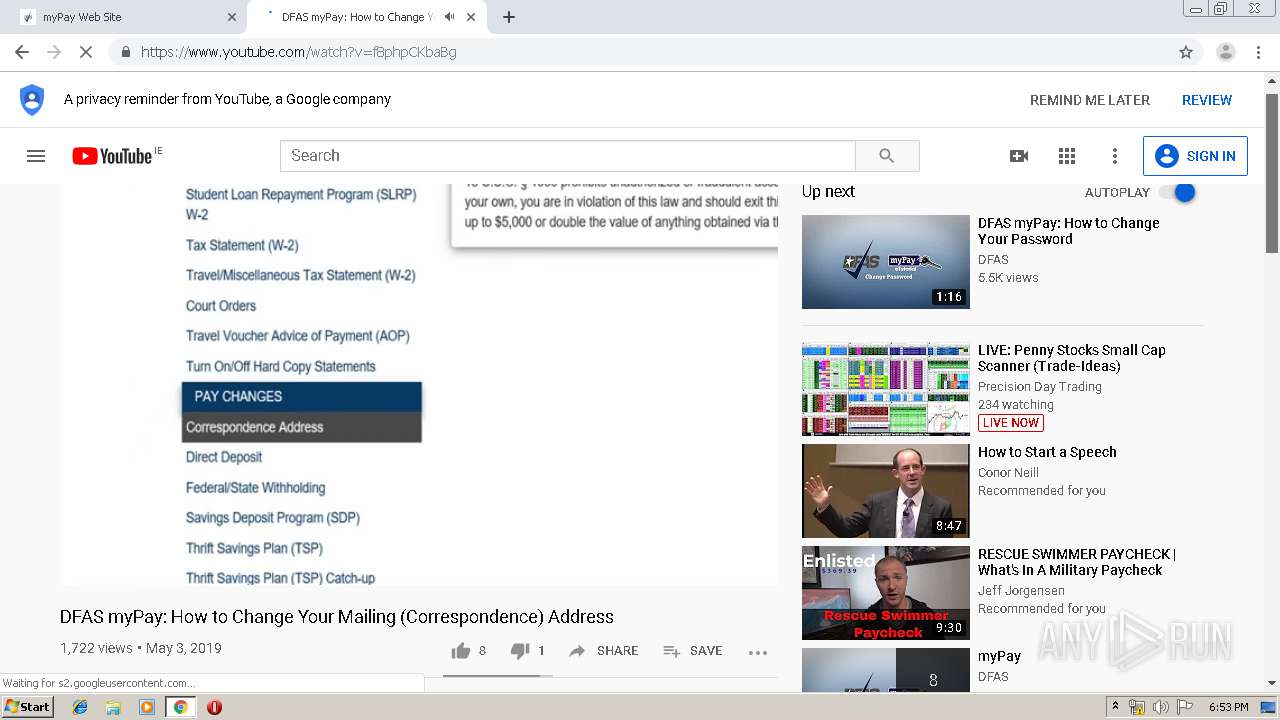
Task: Click the '1,722 views • May 3, 2019' text
Action: pos(141,648)
